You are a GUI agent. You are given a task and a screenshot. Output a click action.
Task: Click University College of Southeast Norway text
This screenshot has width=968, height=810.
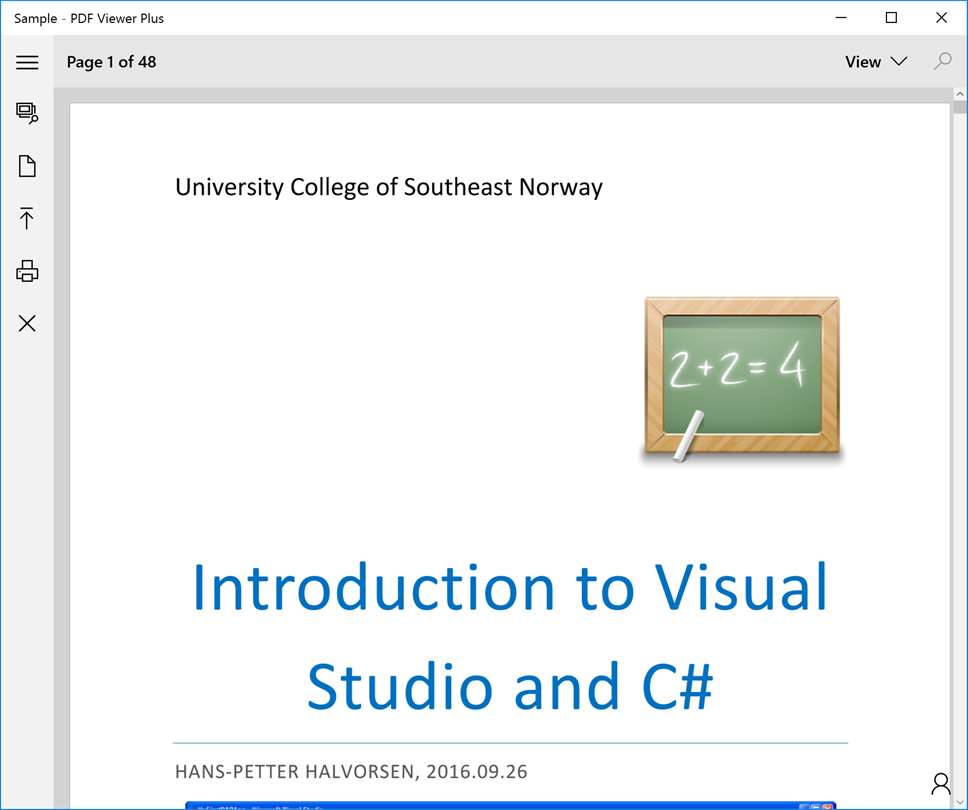(389, 187)
